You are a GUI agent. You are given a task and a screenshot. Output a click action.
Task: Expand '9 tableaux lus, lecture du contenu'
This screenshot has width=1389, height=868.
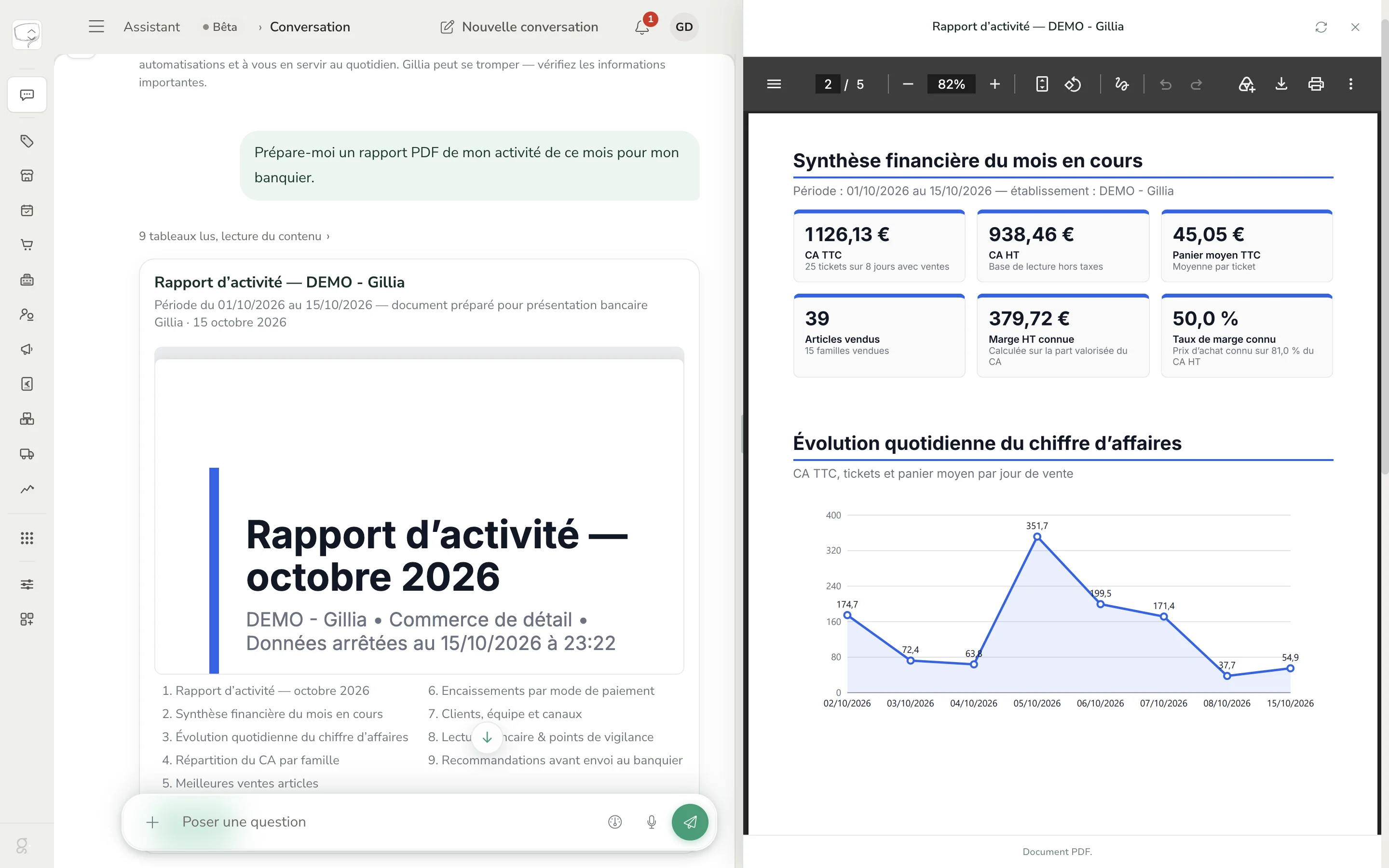(x=234, y=236)
